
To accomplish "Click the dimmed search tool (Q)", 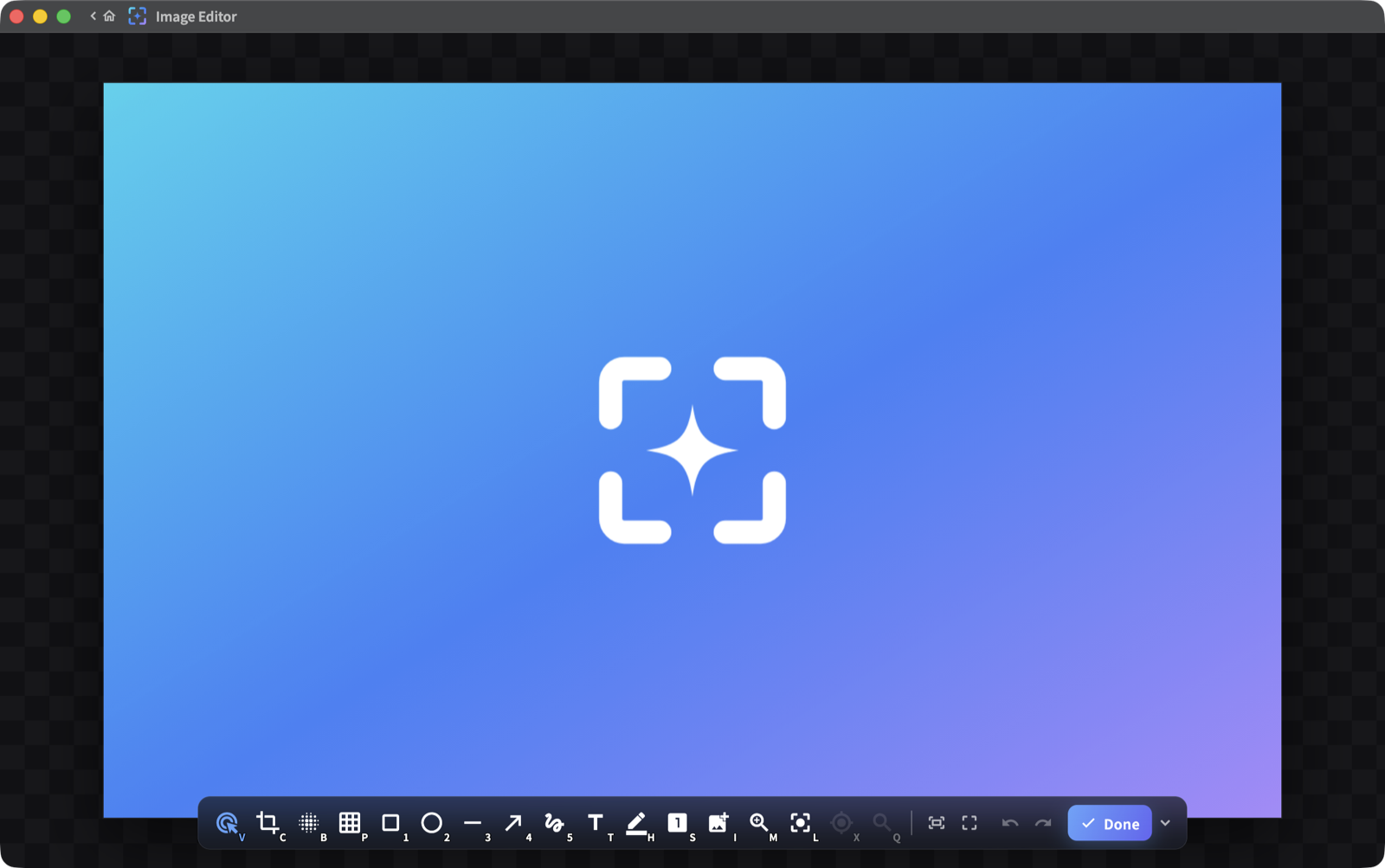I will click(882, 823).
